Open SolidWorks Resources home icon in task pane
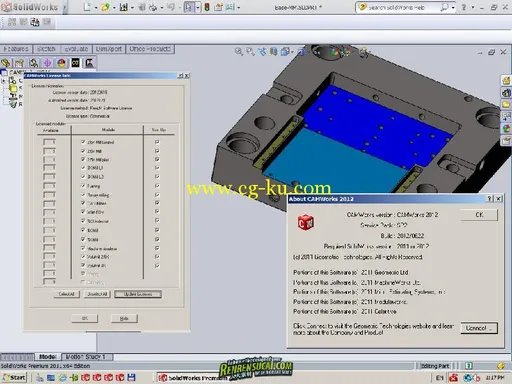The height and width of the screenshot is (384, 512). (506, 80)
